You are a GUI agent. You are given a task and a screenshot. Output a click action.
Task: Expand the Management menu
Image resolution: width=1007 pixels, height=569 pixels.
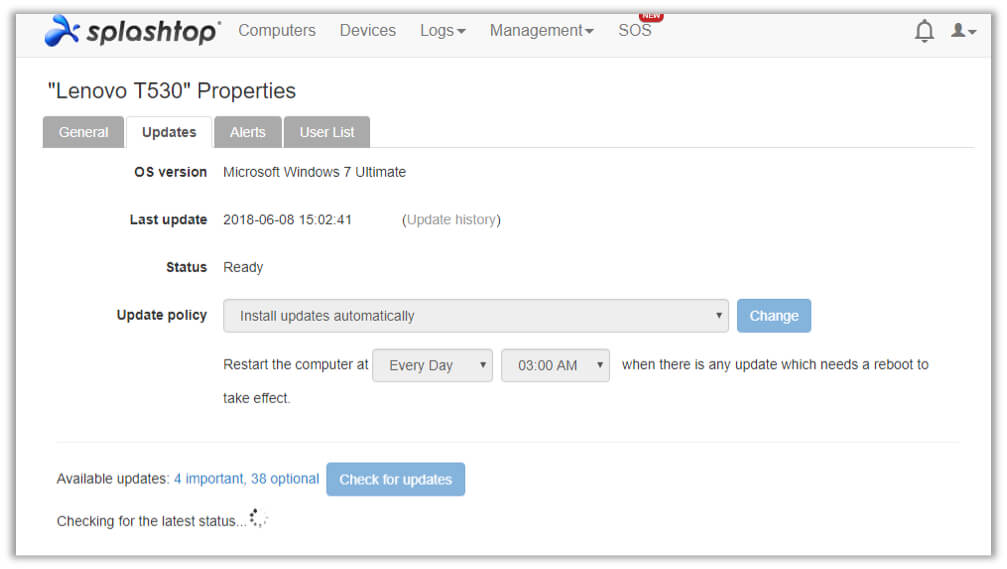541,30
